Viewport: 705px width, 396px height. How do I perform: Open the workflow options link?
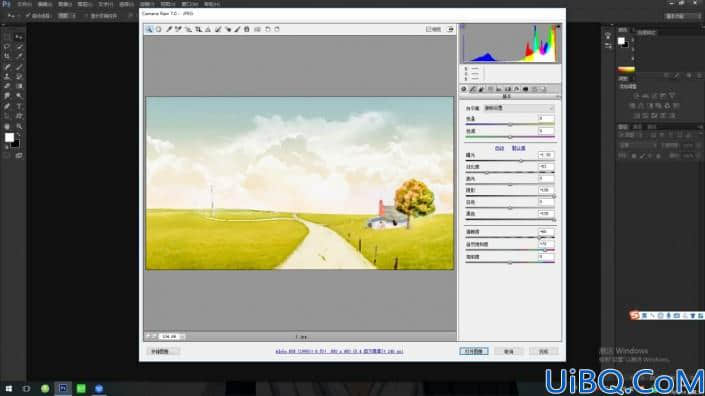(x=339, y=352)
